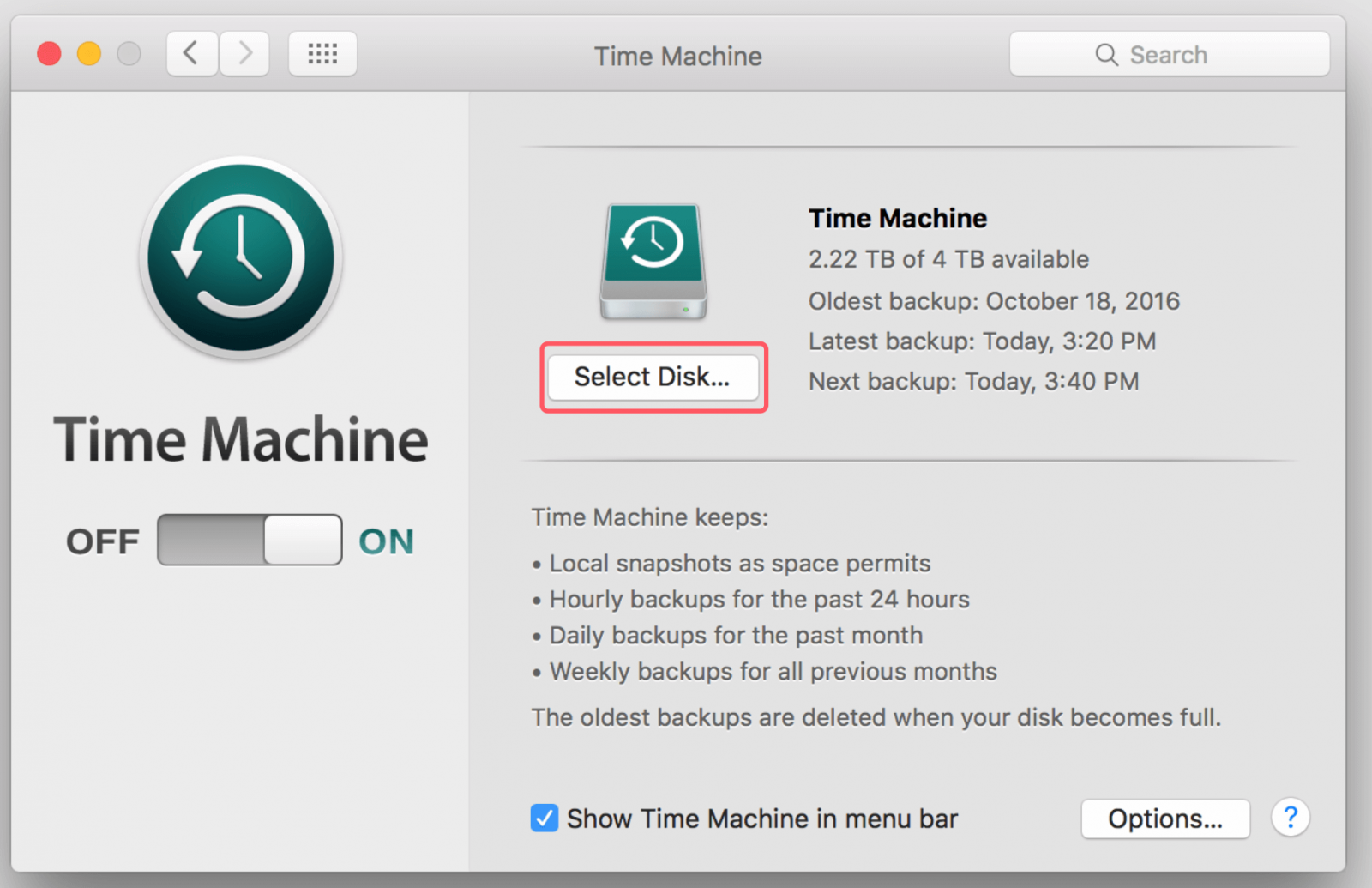
Task: Click the magnifying glass in the search field
Action: point(1107,54)
